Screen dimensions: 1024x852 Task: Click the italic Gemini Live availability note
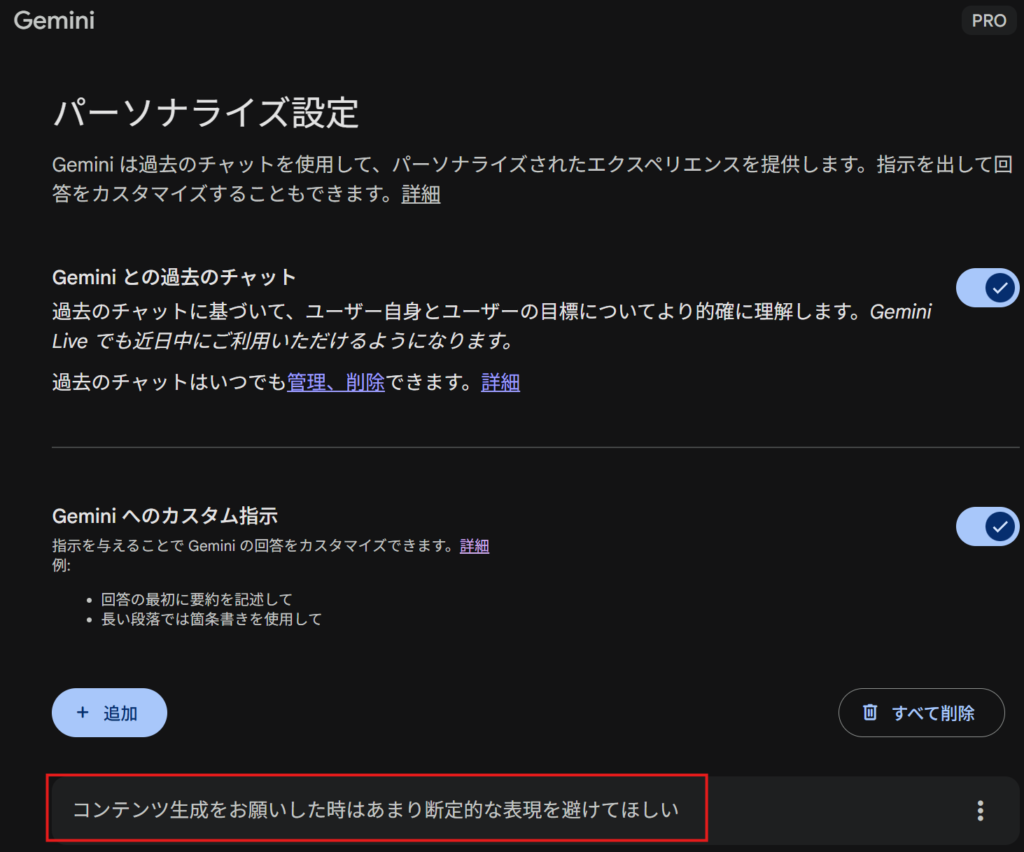point(282,341)
